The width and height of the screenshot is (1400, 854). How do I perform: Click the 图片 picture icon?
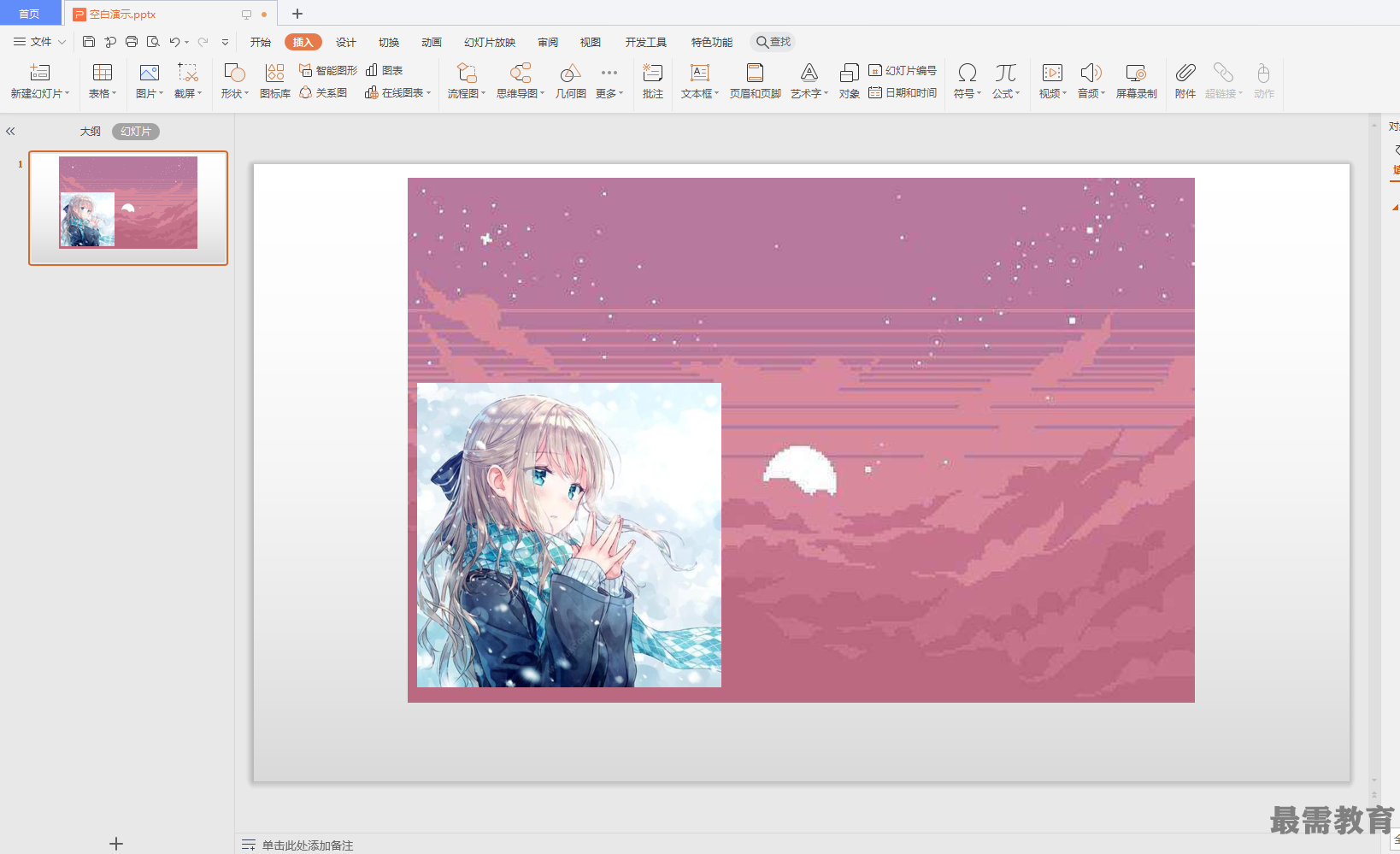150,72
